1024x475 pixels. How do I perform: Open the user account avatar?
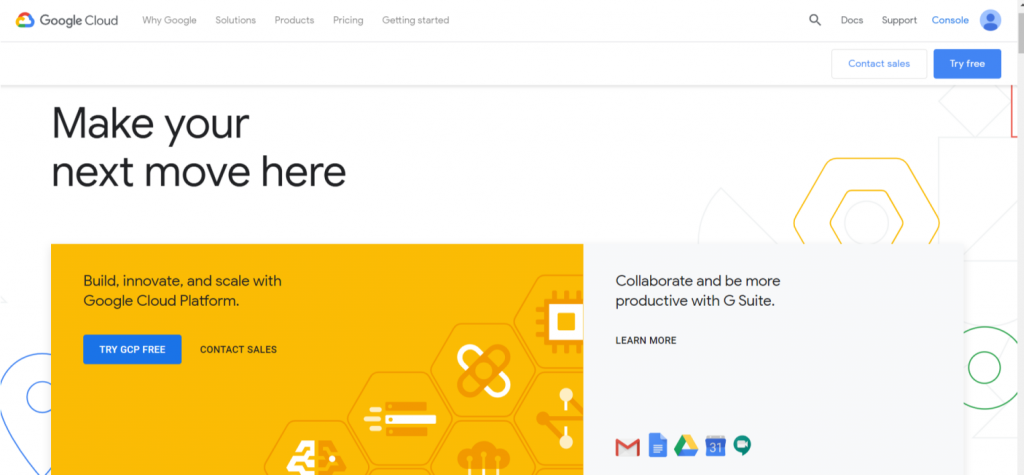pyautogui.click(x=990, y=20)
